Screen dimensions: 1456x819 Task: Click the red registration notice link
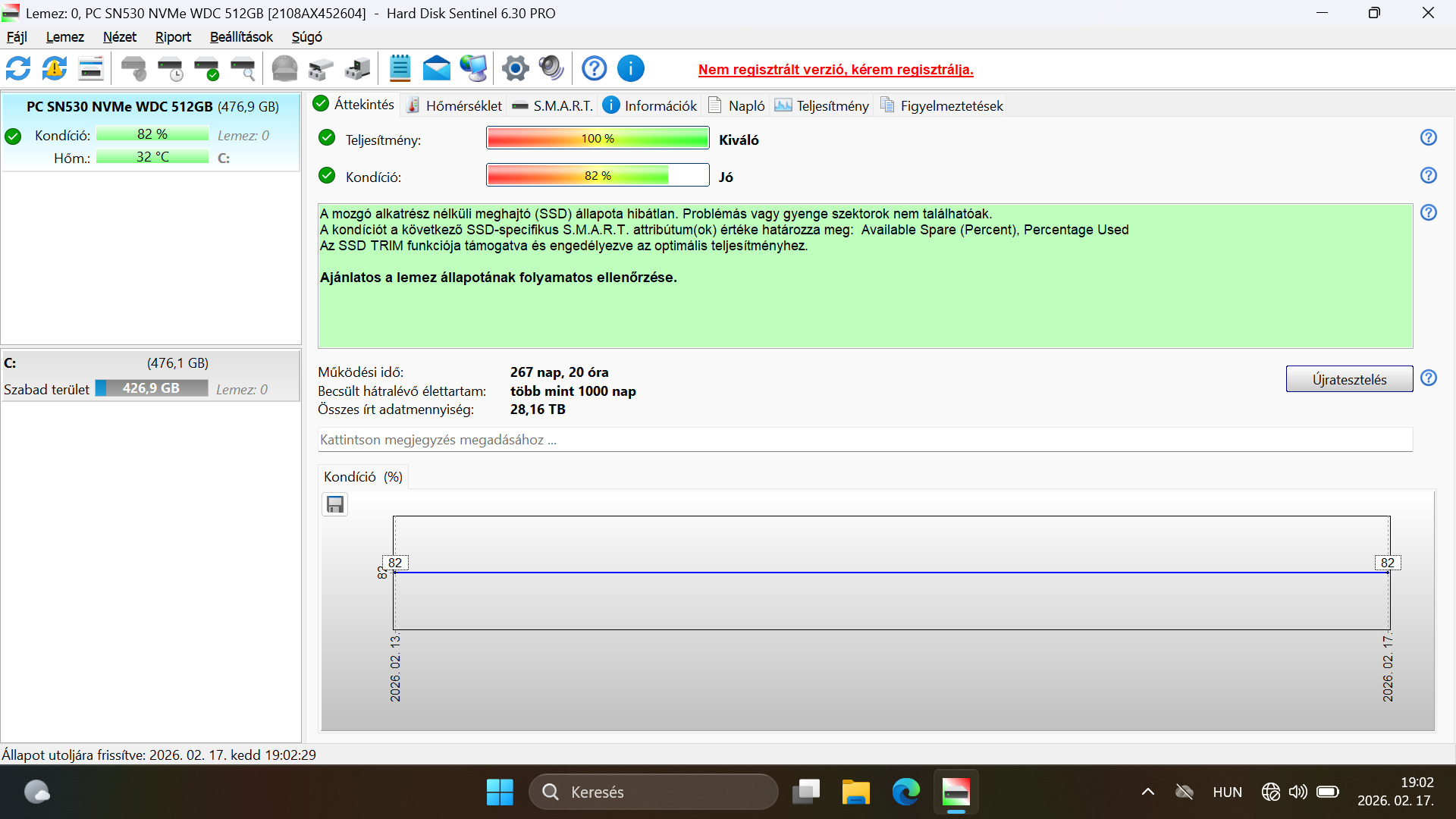(836, 70)
